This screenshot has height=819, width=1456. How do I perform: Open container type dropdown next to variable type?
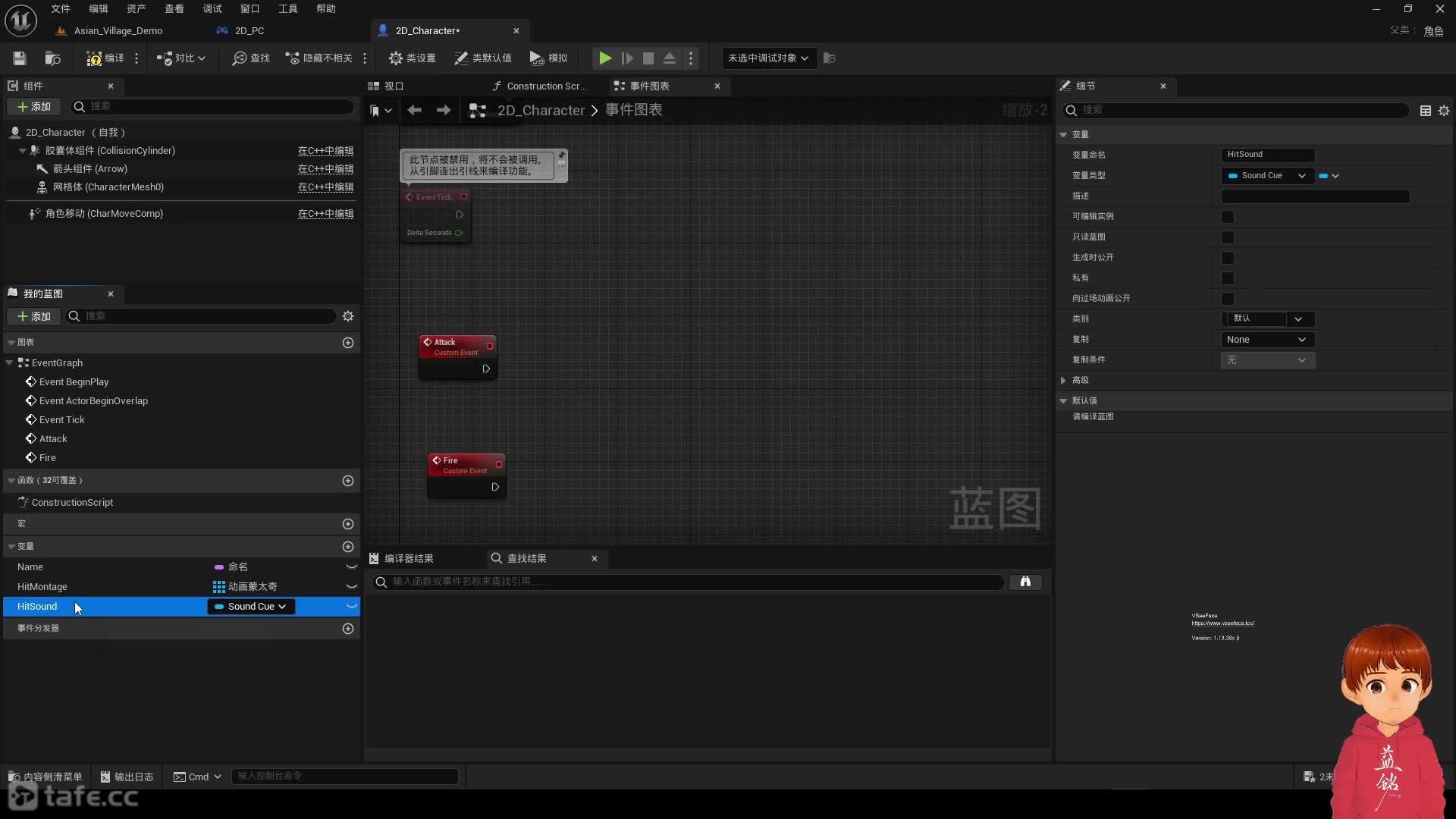[x=1329, y=176]
